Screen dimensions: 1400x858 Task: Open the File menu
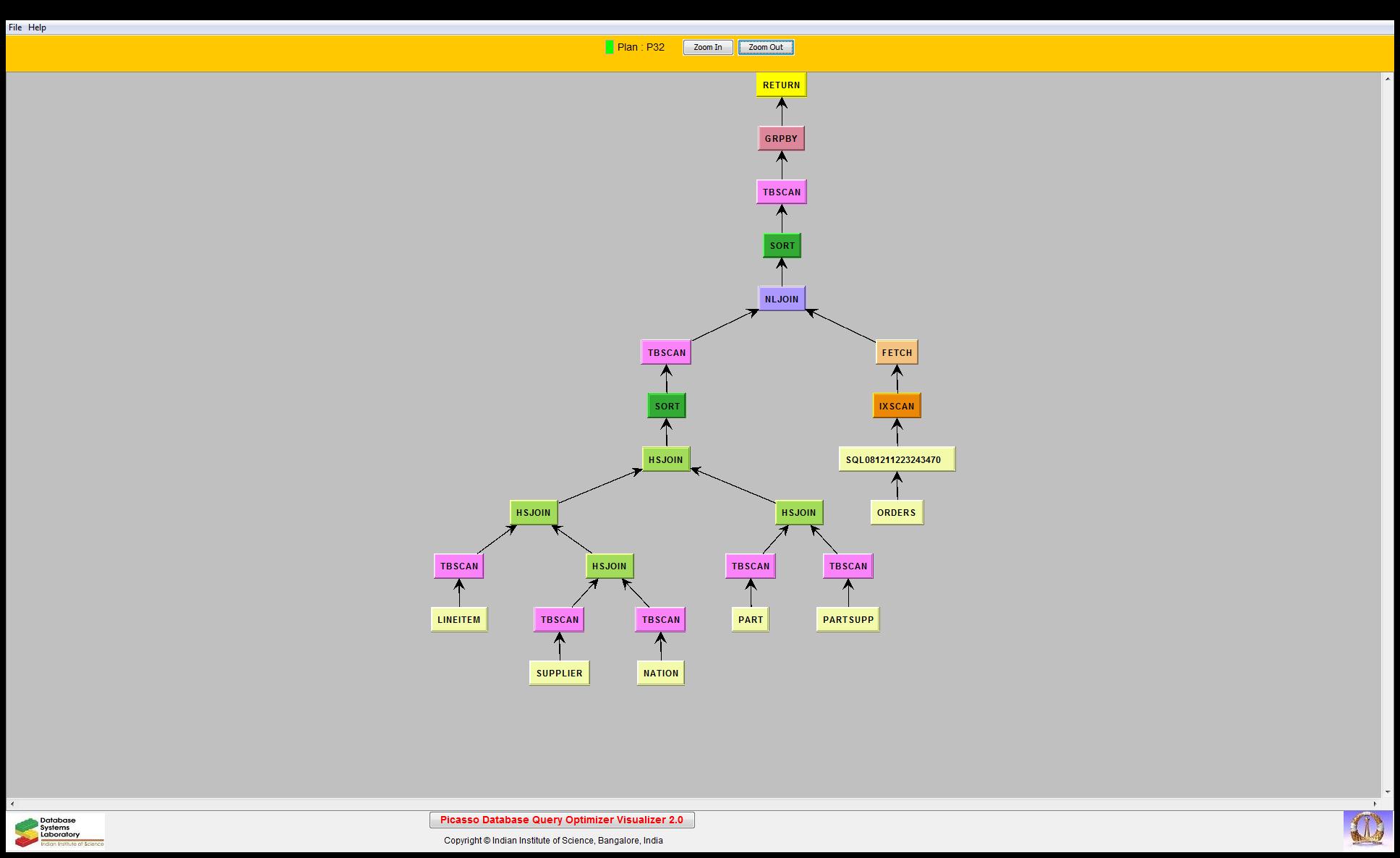click(x=15, y=27)
